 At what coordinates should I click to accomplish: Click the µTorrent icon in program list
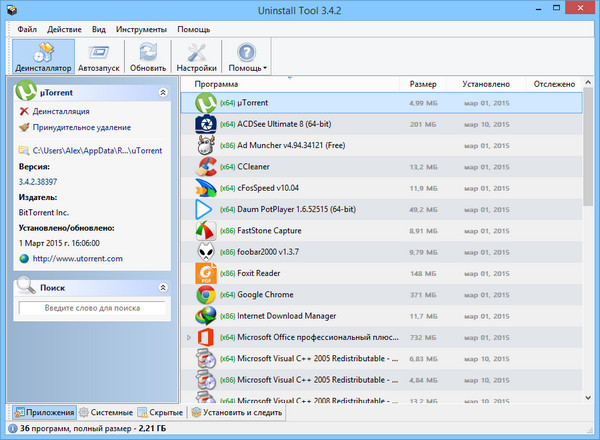pyautogui.click(x=206, y=103)
